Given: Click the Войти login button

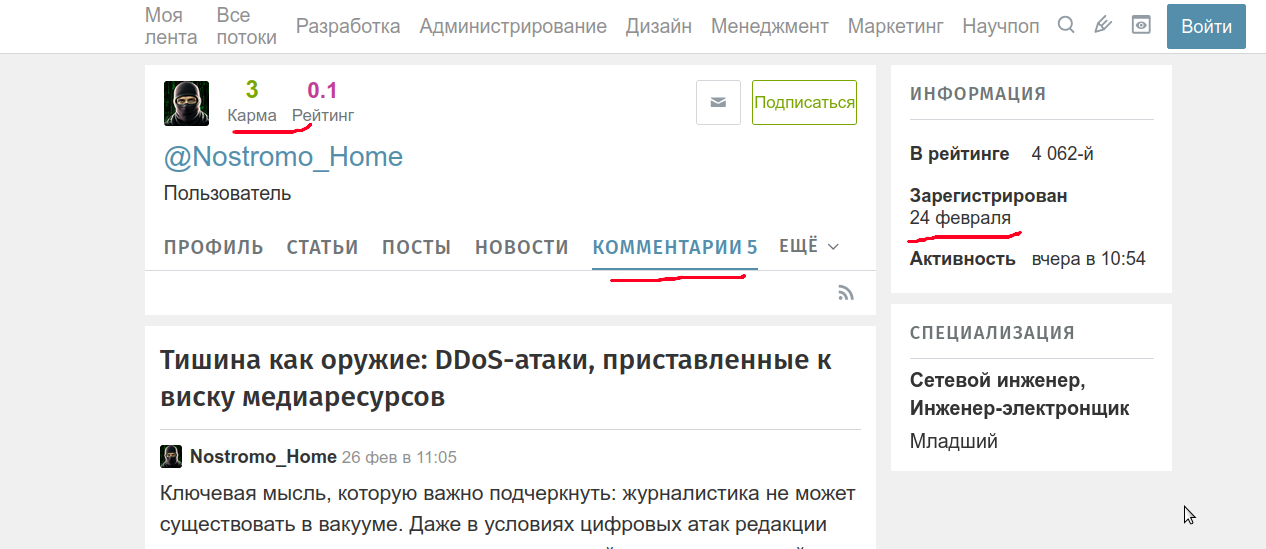Looking at the screenshot, I should pos(1206,26).
